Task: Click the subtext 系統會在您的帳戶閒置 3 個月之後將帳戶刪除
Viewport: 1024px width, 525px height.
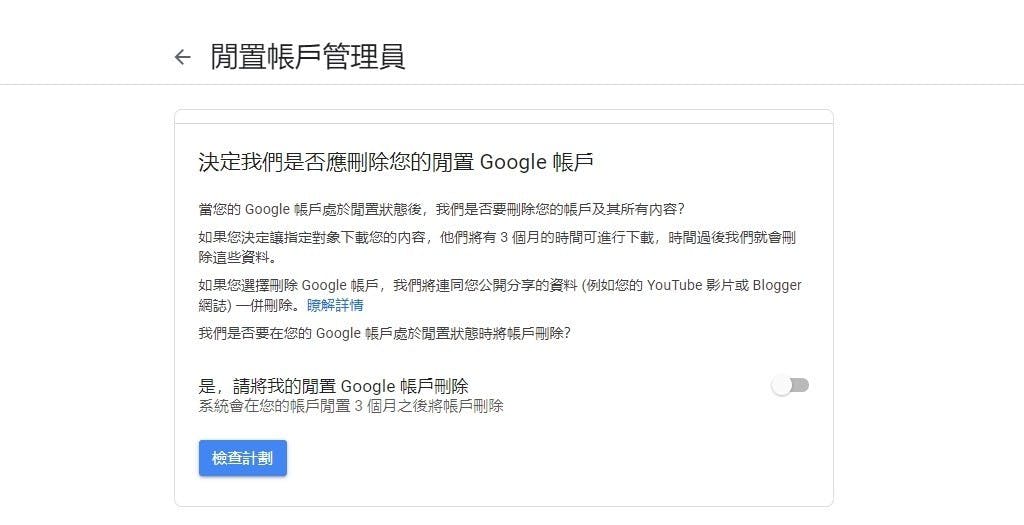Action: point(351,406)
